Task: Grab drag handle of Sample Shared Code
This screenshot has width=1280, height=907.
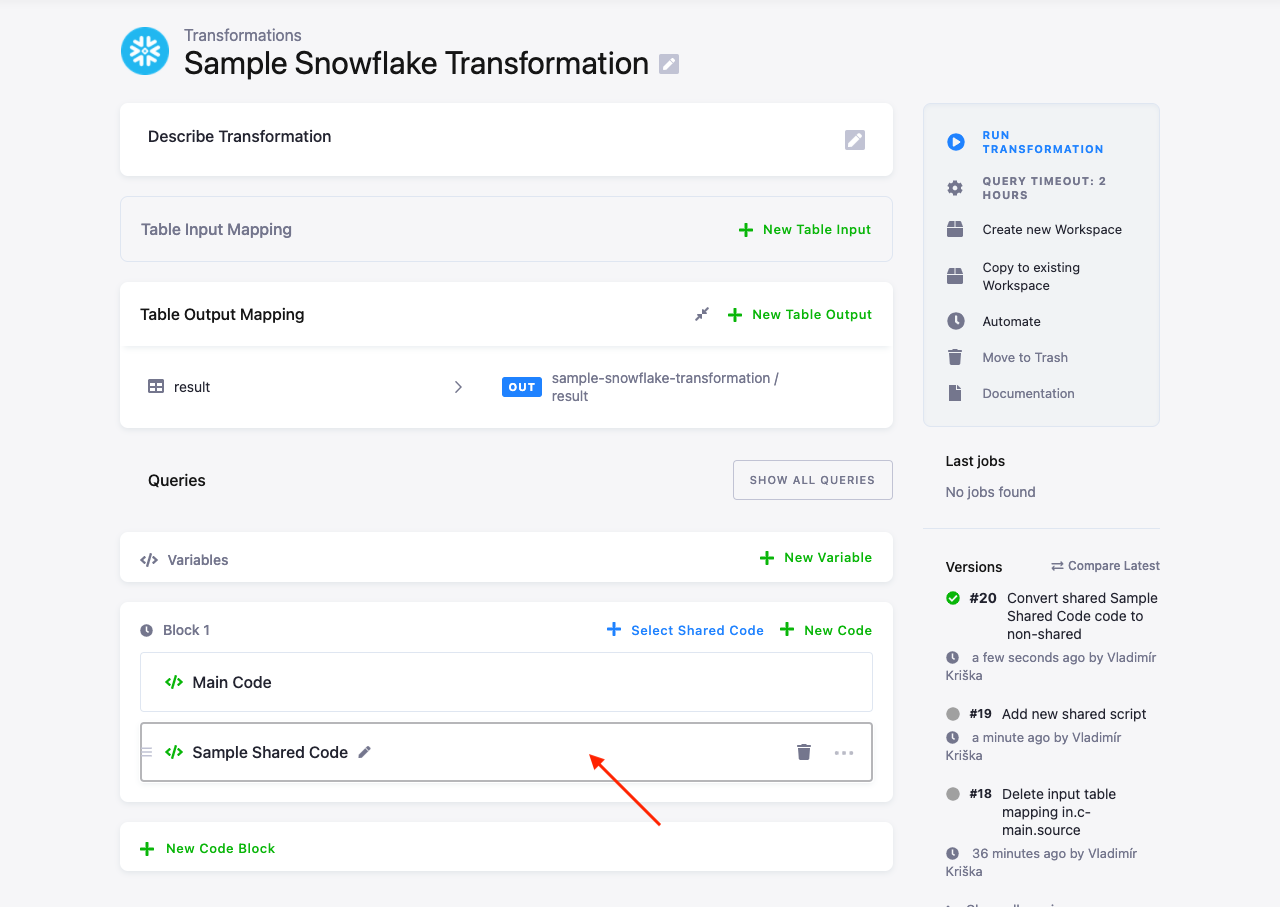Action: tap(147, 752)
